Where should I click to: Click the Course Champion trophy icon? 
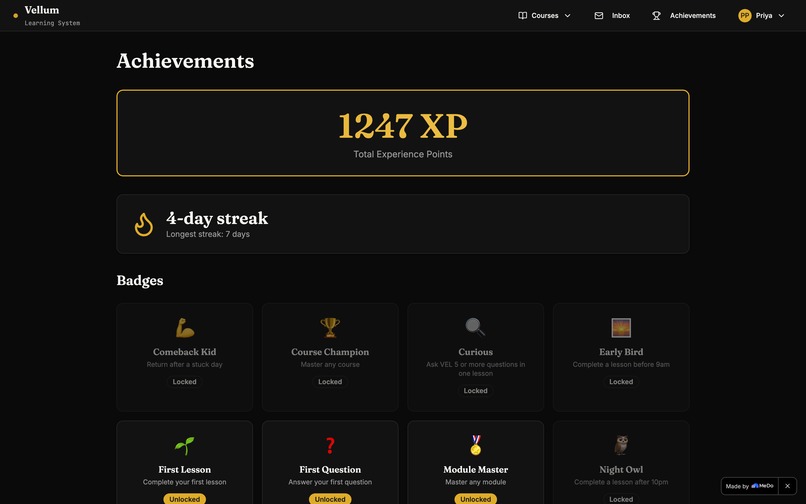[330, 328]
